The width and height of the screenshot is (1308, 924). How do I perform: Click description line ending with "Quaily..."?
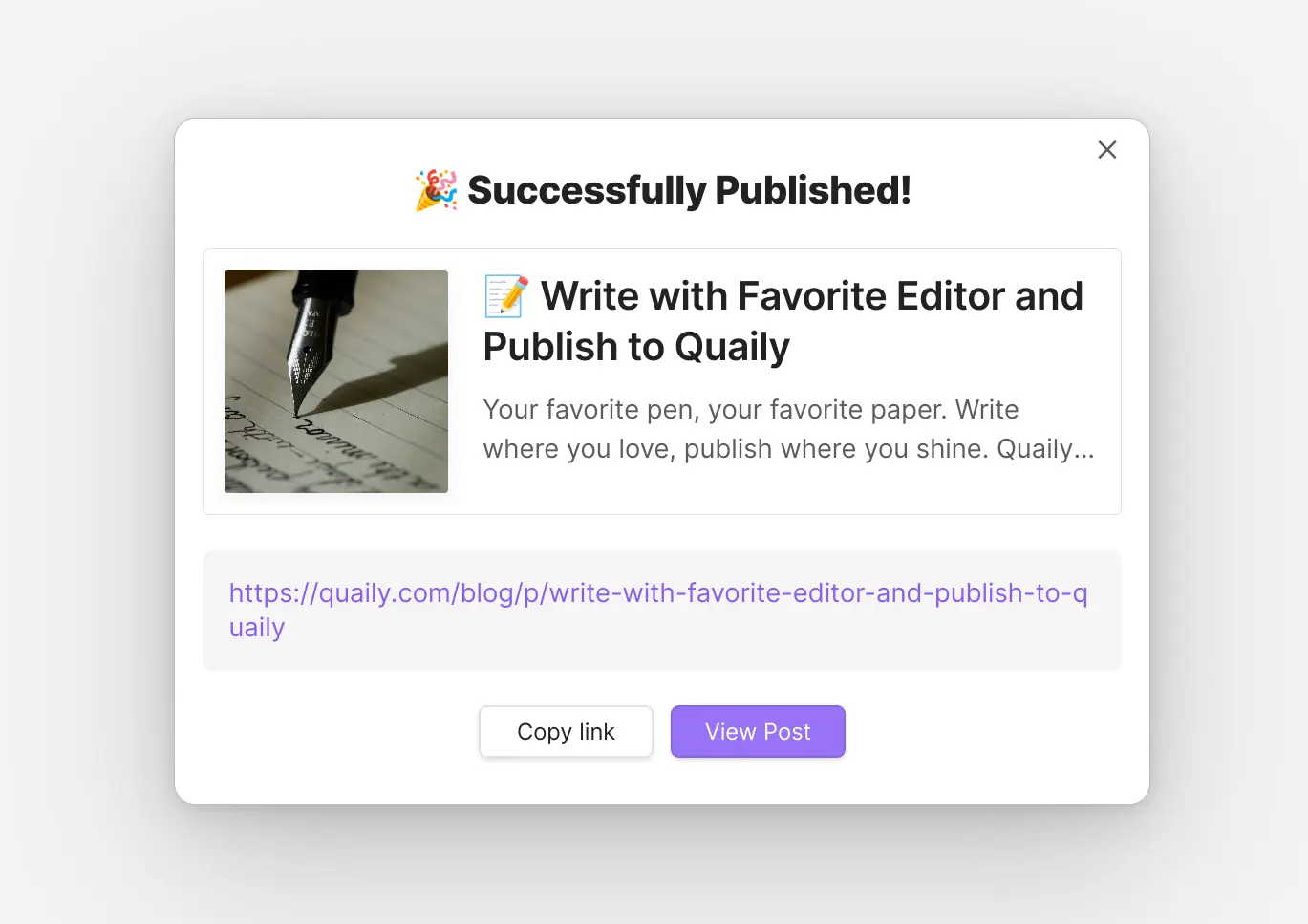pos(788,449)
